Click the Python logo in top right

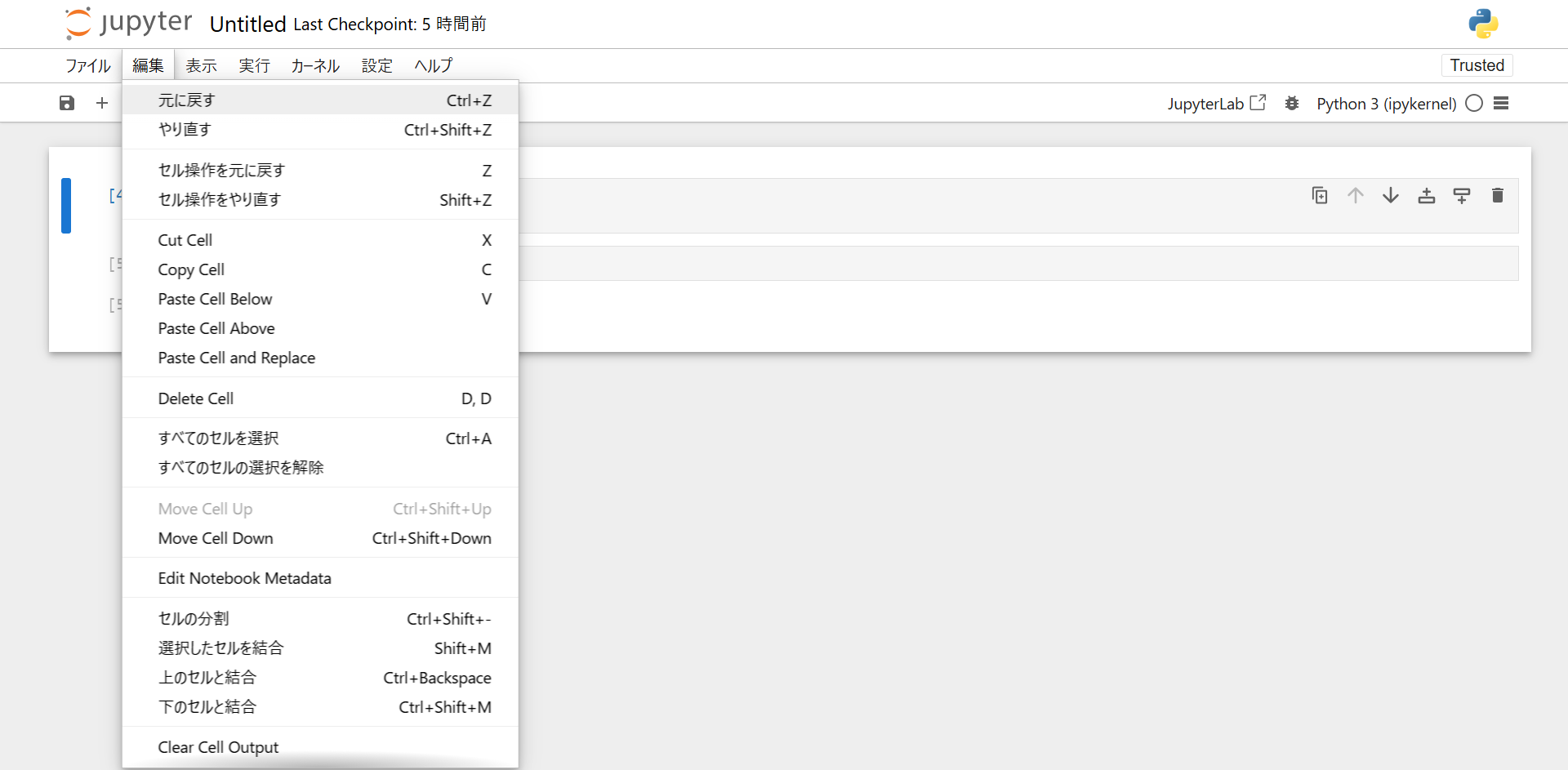pyautogui.click(x=1482, y=24)
